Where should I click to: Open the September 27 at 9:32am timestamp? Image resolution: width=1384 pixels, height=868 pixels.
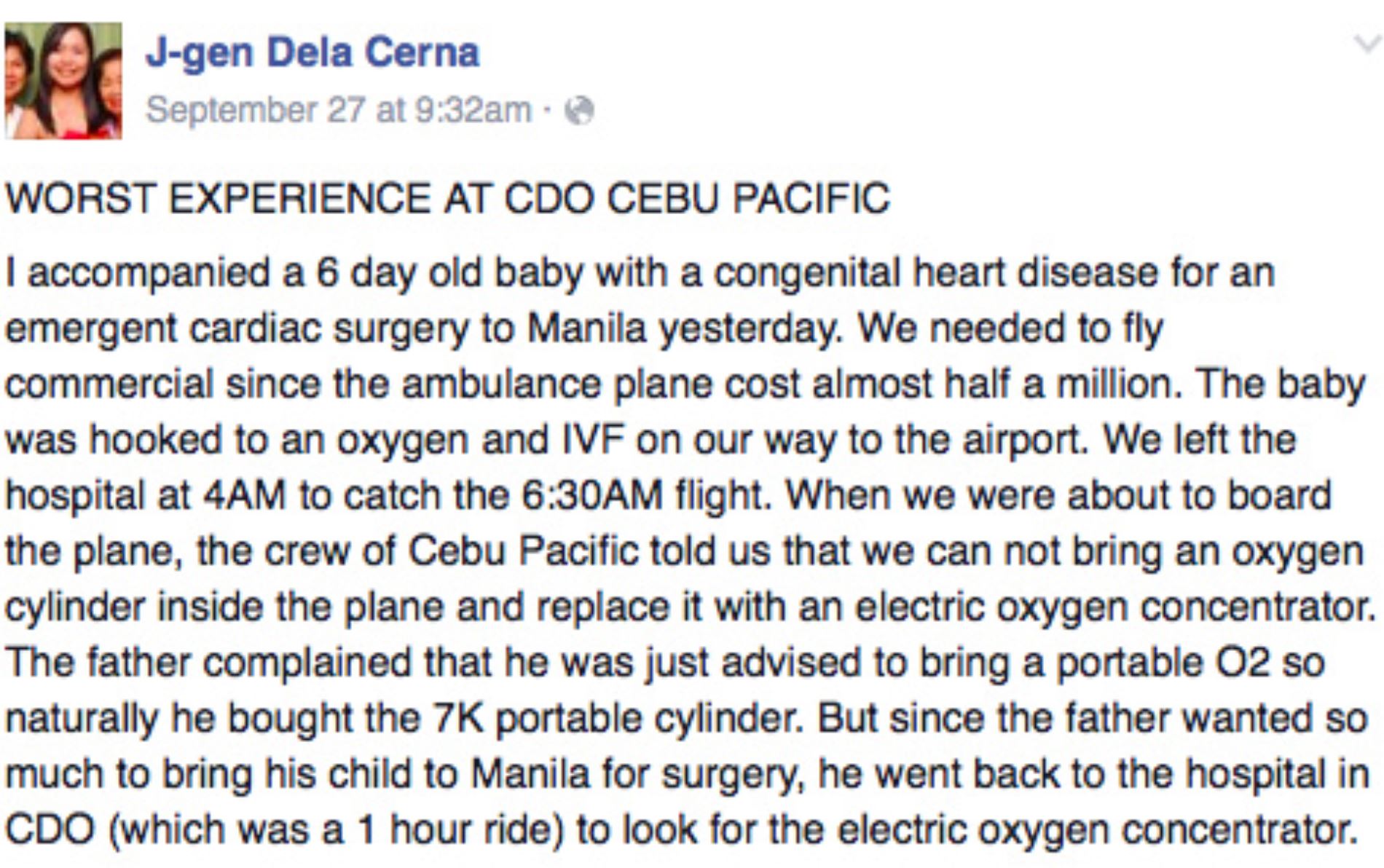click(x=339, y=111)
